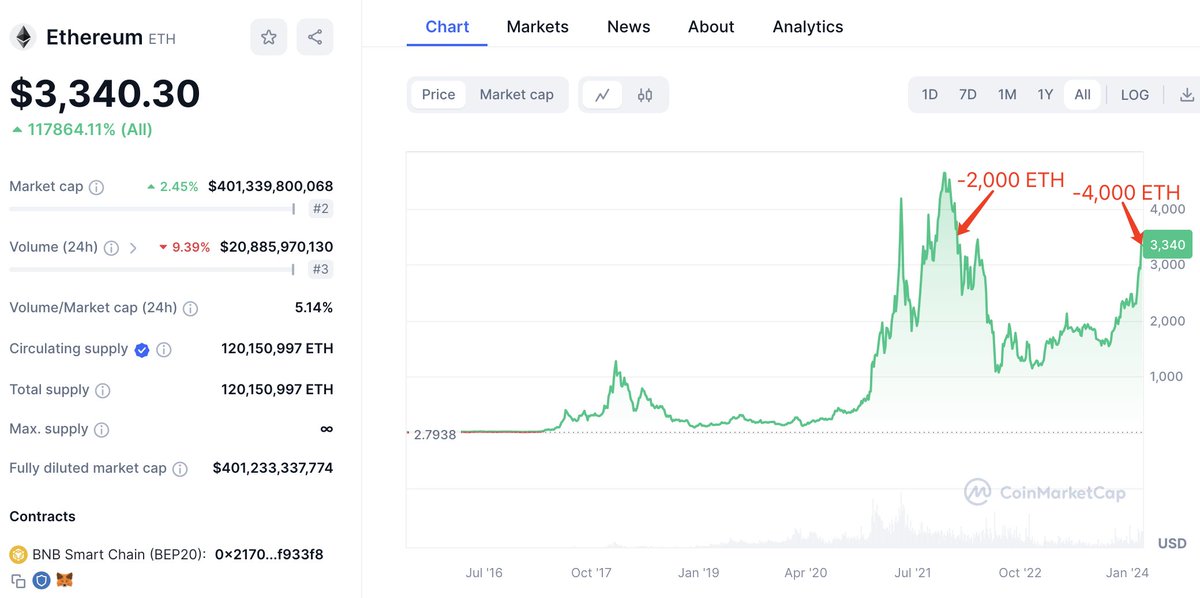Viewport: 1200px width, 598px height.
Task: Click the verified checkmark beside Circulating supply
Action: coord(141,349)
